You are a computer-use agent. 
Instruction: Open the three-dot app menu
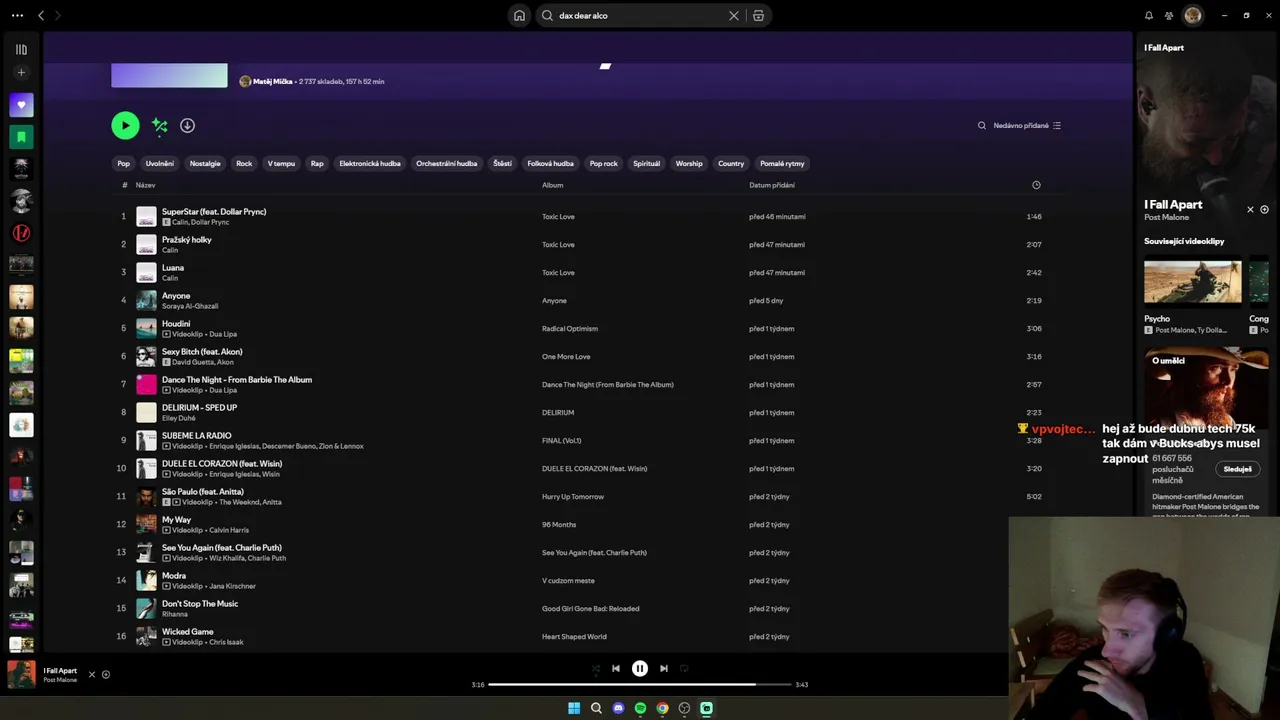[x=17, y=16]
